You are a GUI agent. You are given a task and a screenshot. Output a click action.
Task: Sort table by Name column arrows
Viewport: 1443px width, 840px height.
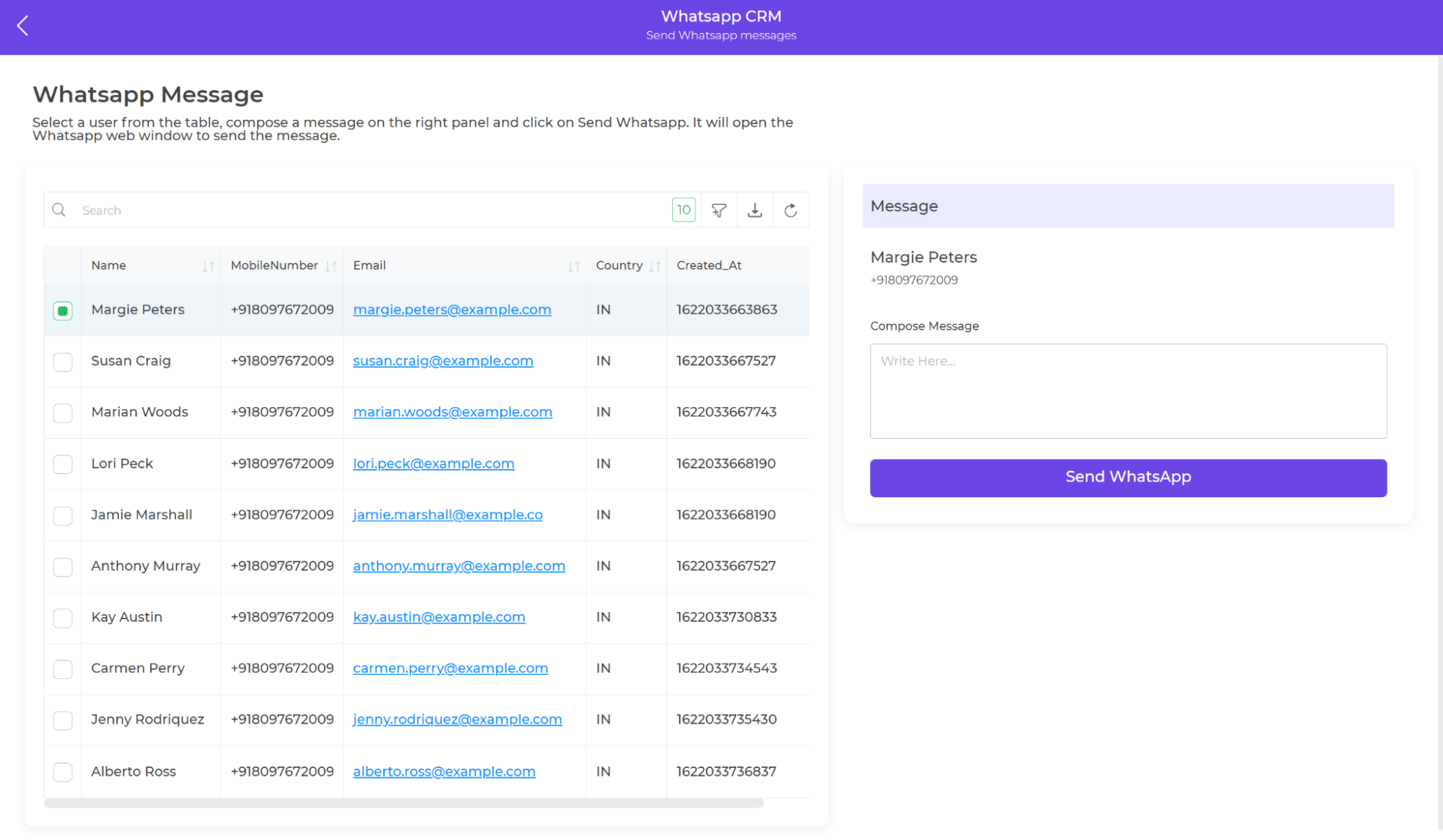(x=208, y=266)
